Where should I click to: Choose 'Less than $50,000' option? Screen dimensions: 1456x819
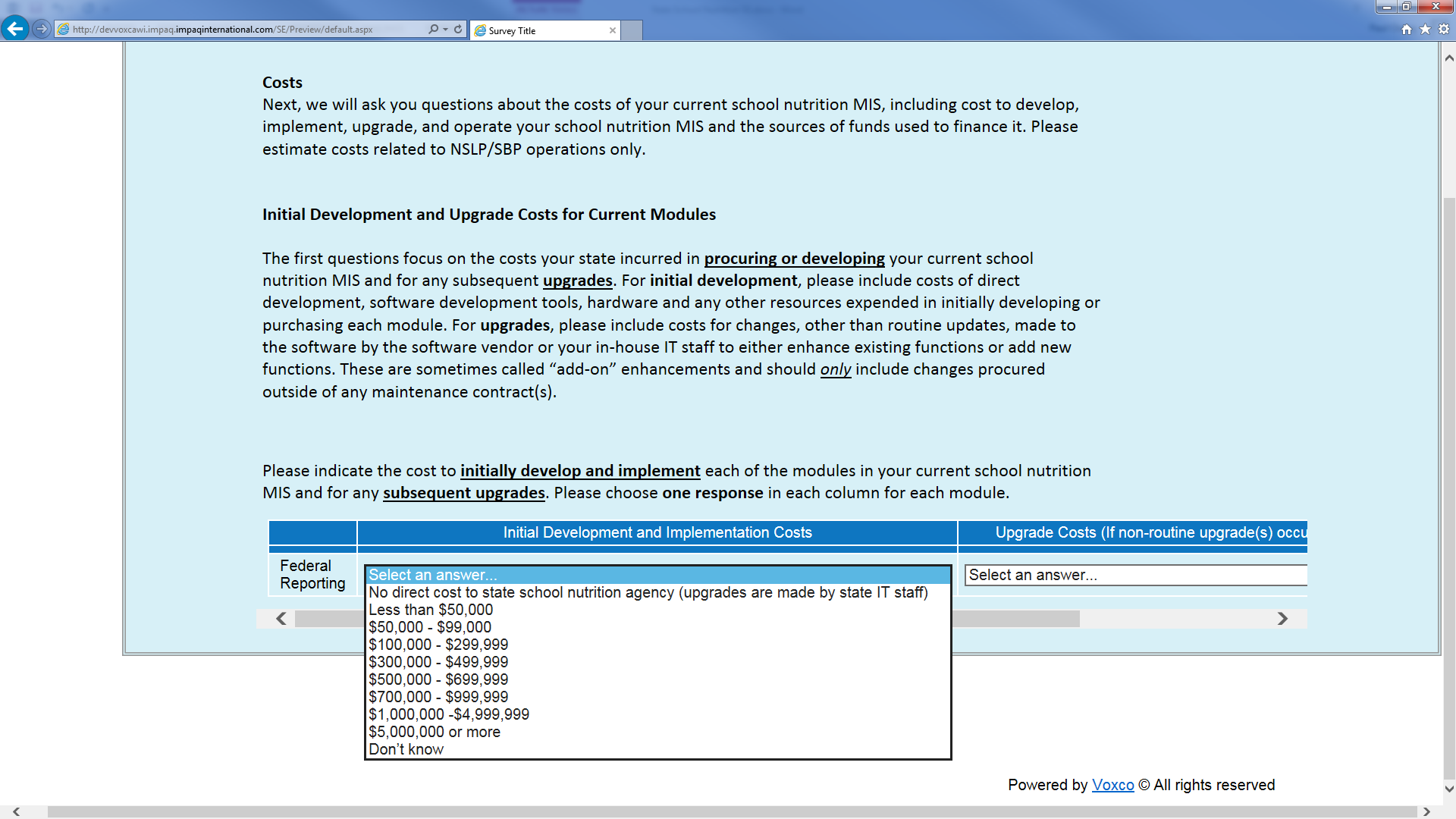pos(431,610)
